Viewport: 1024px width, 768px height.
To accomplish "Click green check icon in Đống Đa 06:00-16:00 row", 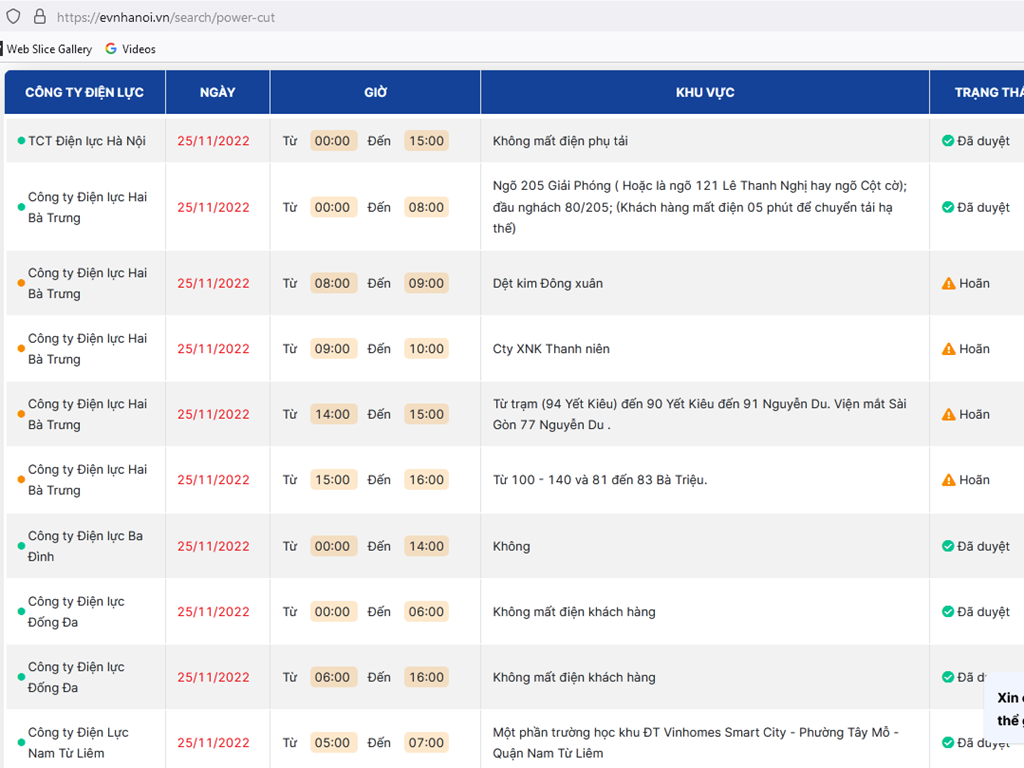I will (948, 677).
